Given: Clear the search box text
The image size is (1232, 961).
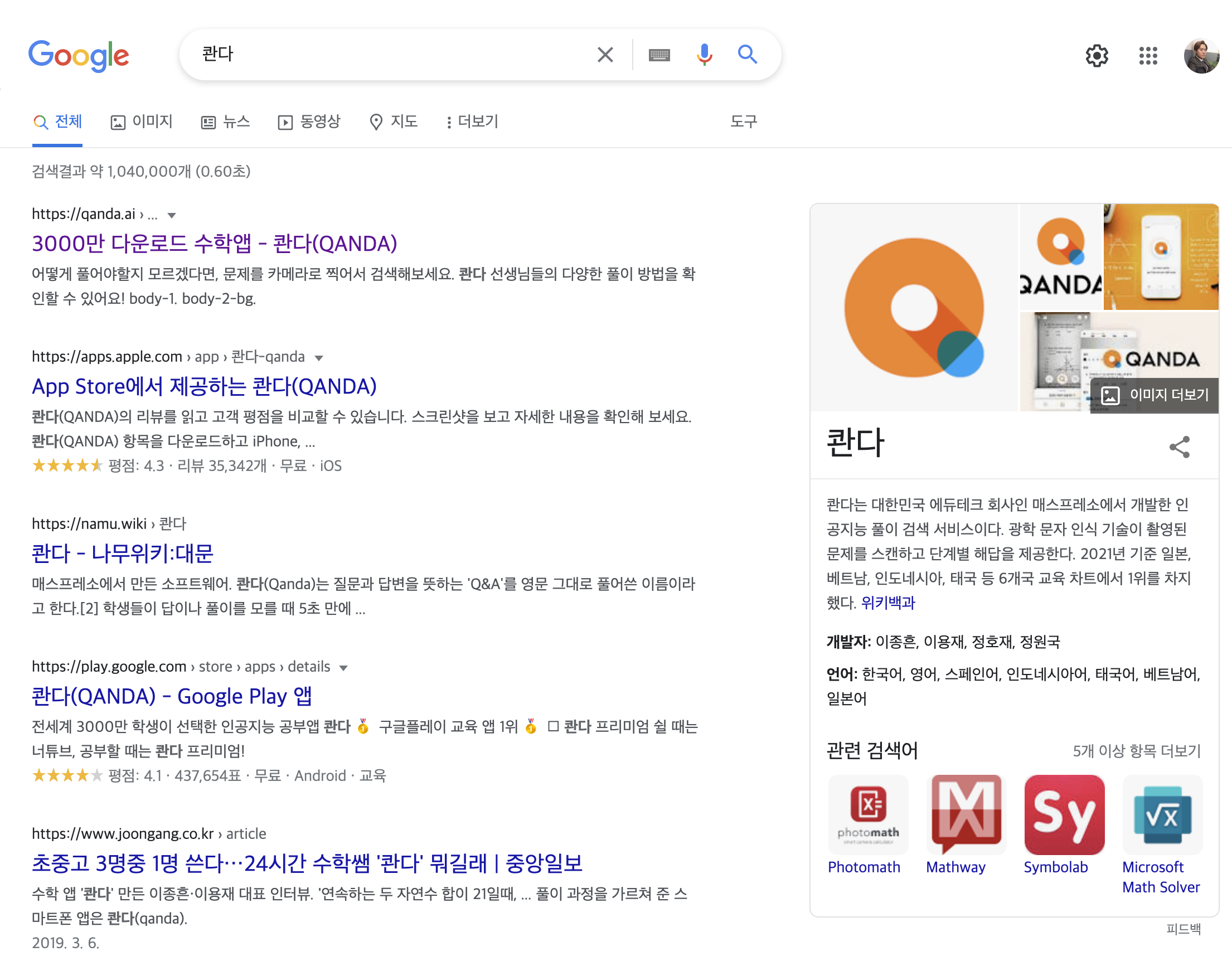Looking at the screenshot, I should point(605,55).
